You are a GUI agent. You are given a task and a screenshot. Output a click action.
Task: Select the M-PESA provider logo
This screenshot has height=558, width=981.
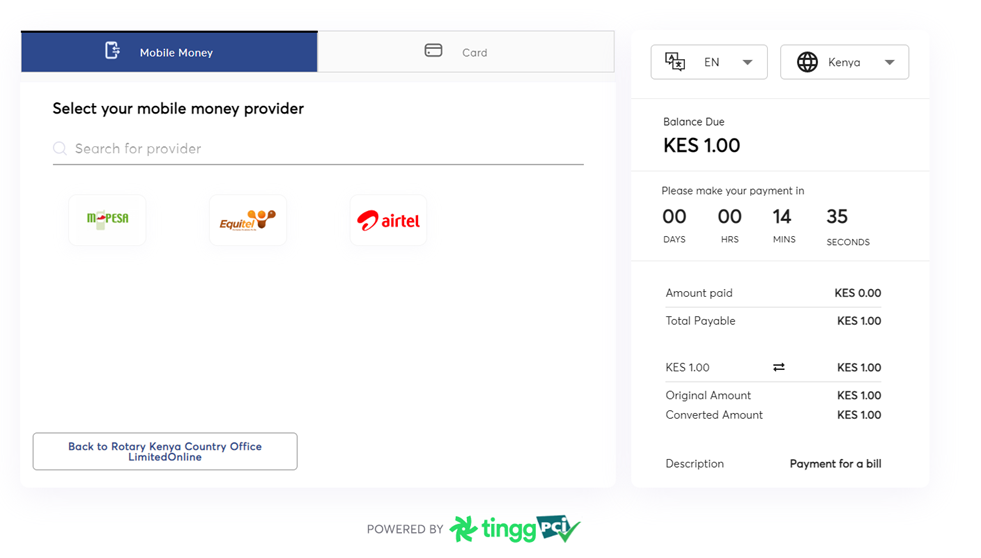click(107, 219)
